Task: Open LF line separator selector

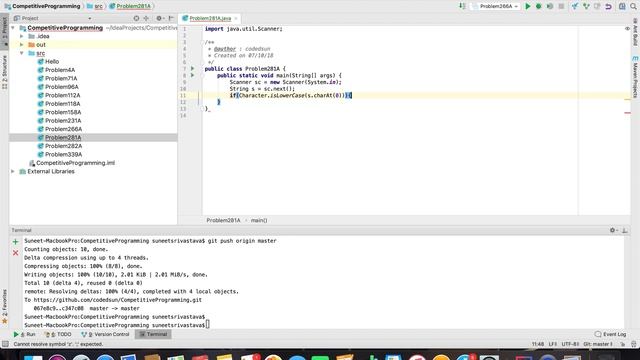Action: pyautogui.click(x=552, y=344)
